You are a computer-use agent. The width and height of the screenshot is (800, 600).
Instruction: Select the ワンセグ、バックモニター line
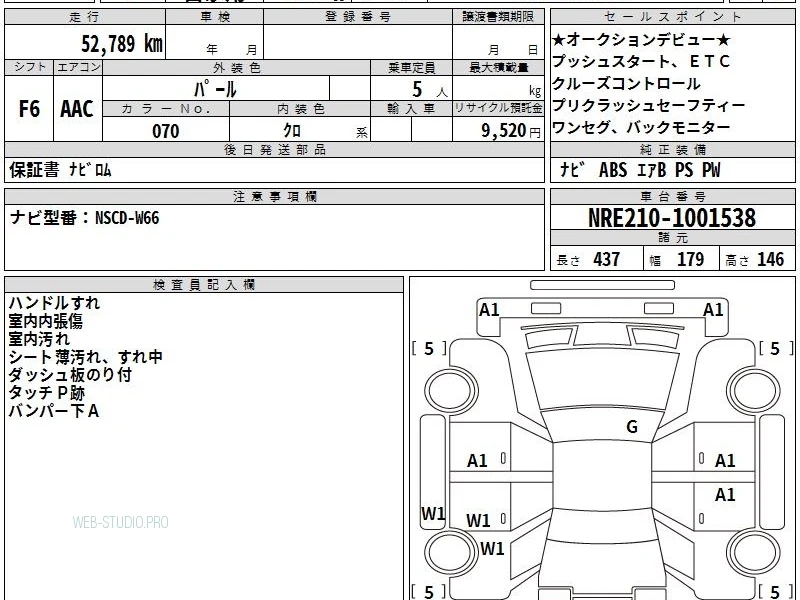(x=641, y=128)
